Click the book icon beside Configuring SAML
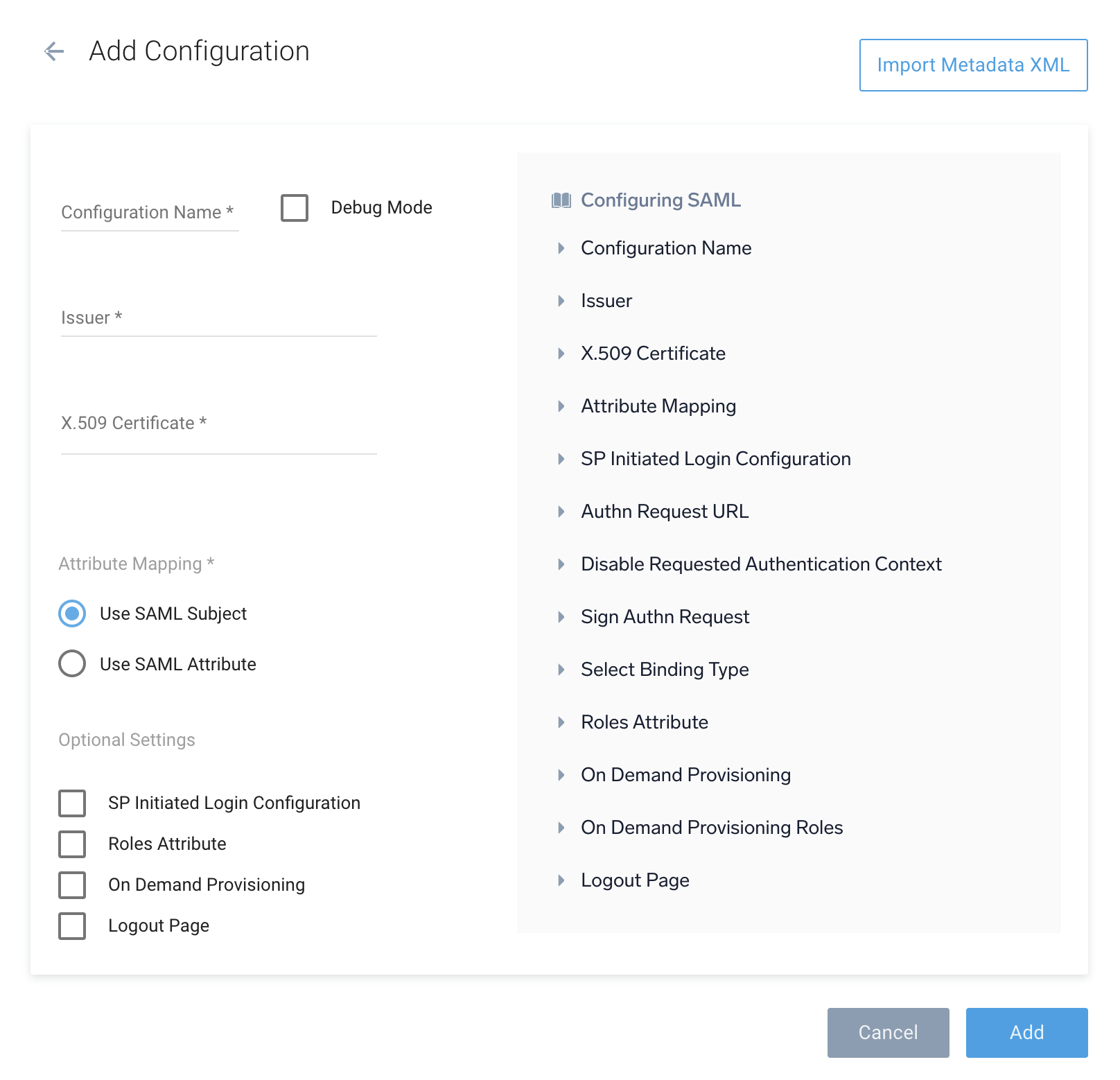The height and width of the screenshot is (1080, 1120). coord(561,200)
